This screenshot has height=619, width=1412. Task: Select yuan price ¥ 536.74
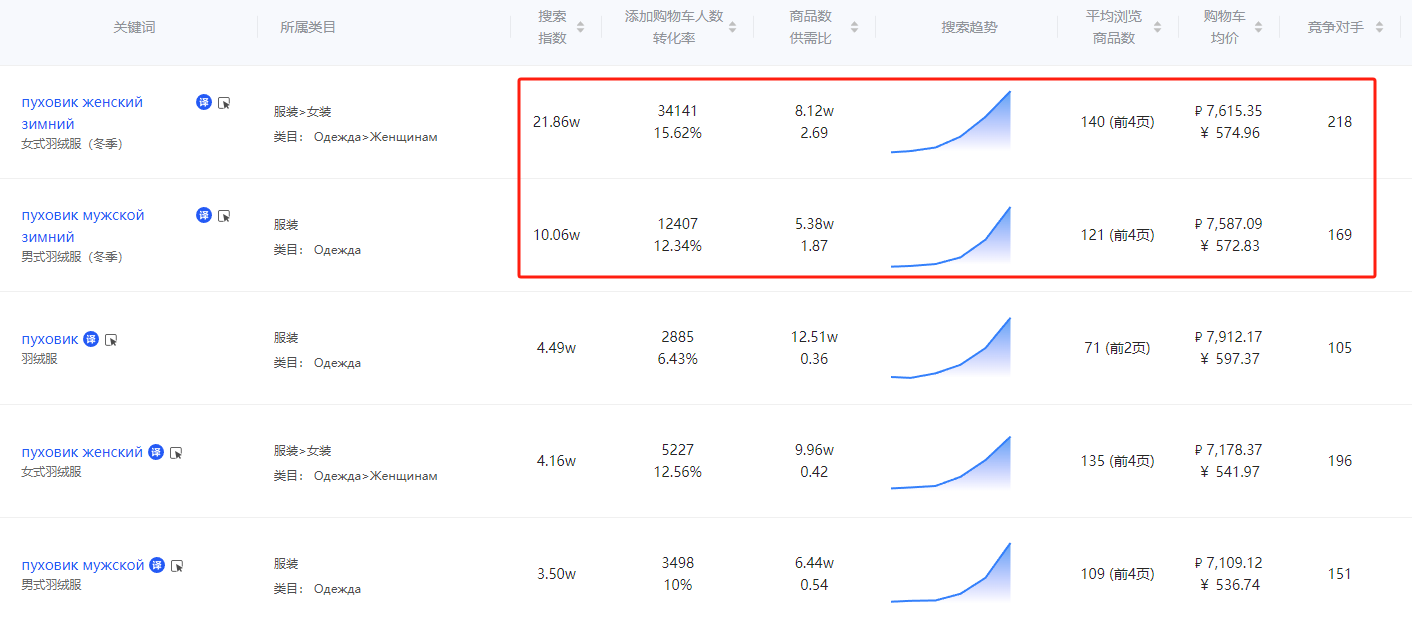click(x=1229, y=585)
